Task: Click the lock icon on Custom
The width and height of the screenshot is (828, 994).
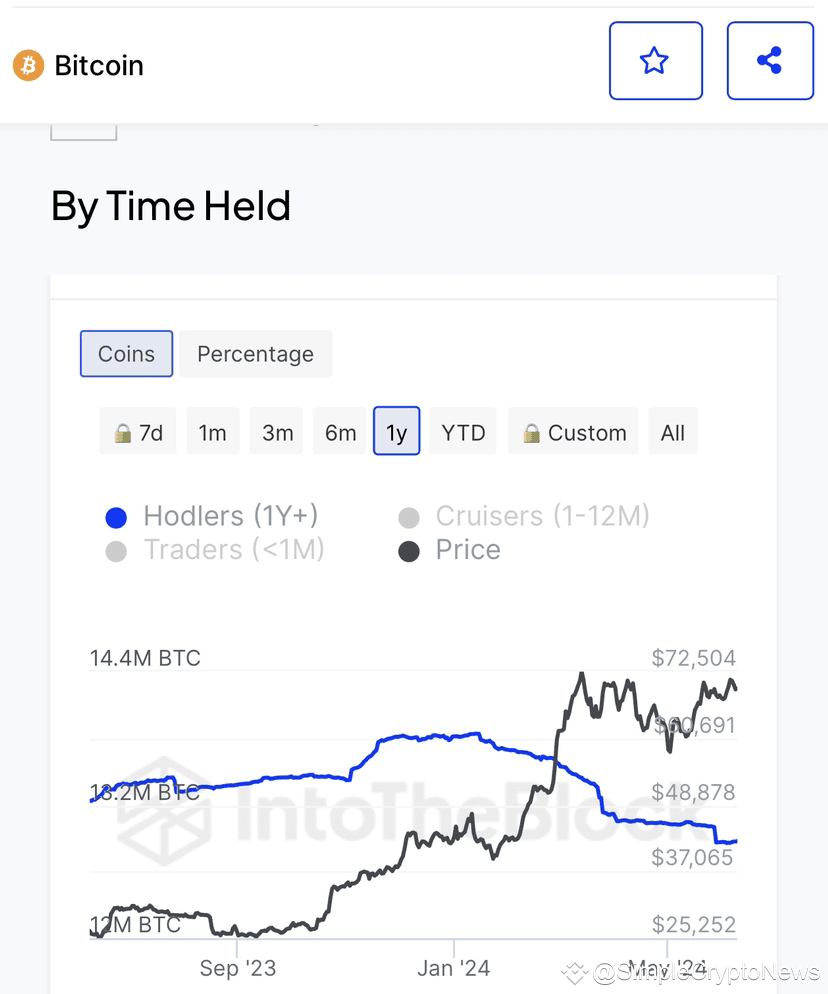Action: point(532,434)
